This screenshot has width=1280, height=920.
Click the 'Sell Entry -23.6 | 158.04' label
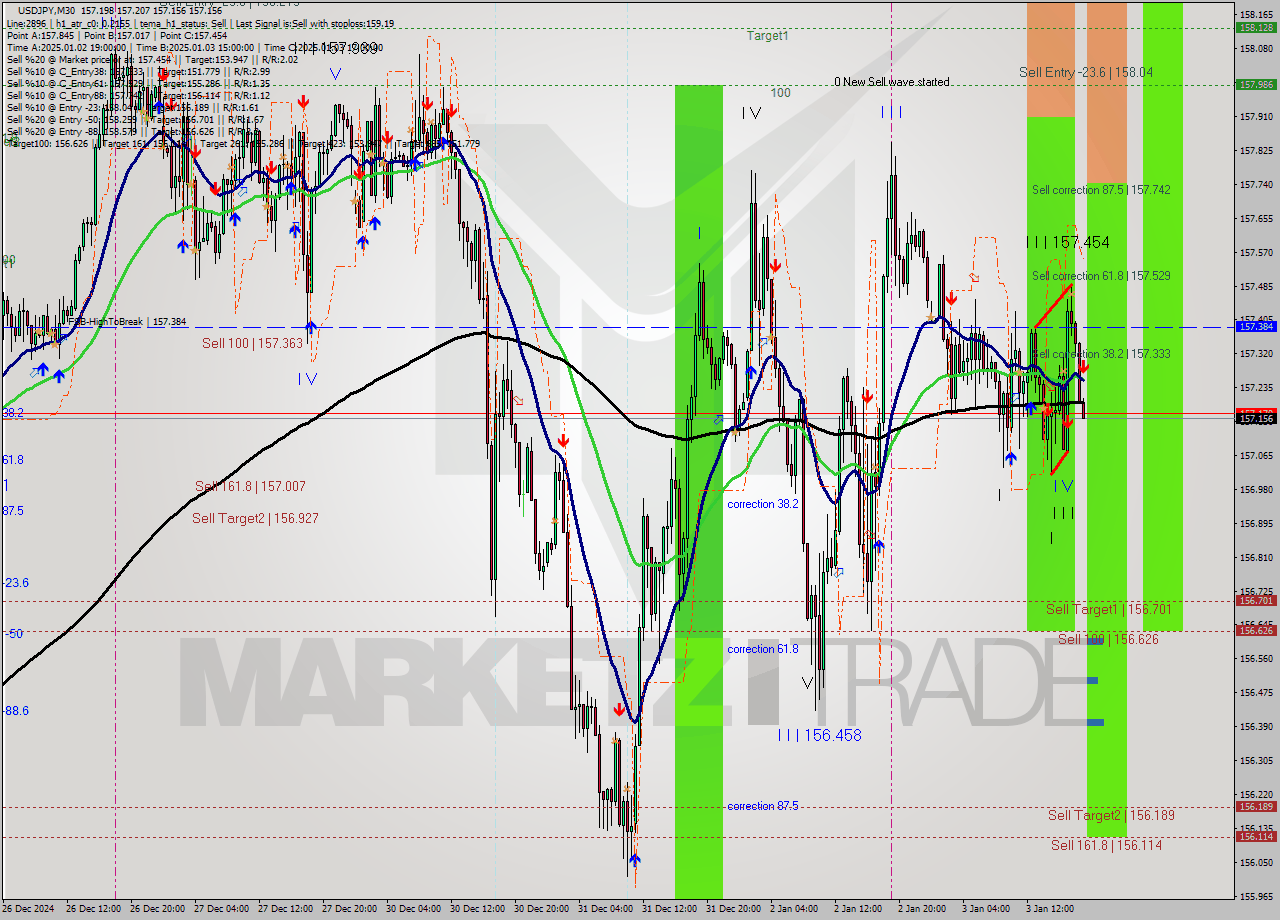point(1086,72)
